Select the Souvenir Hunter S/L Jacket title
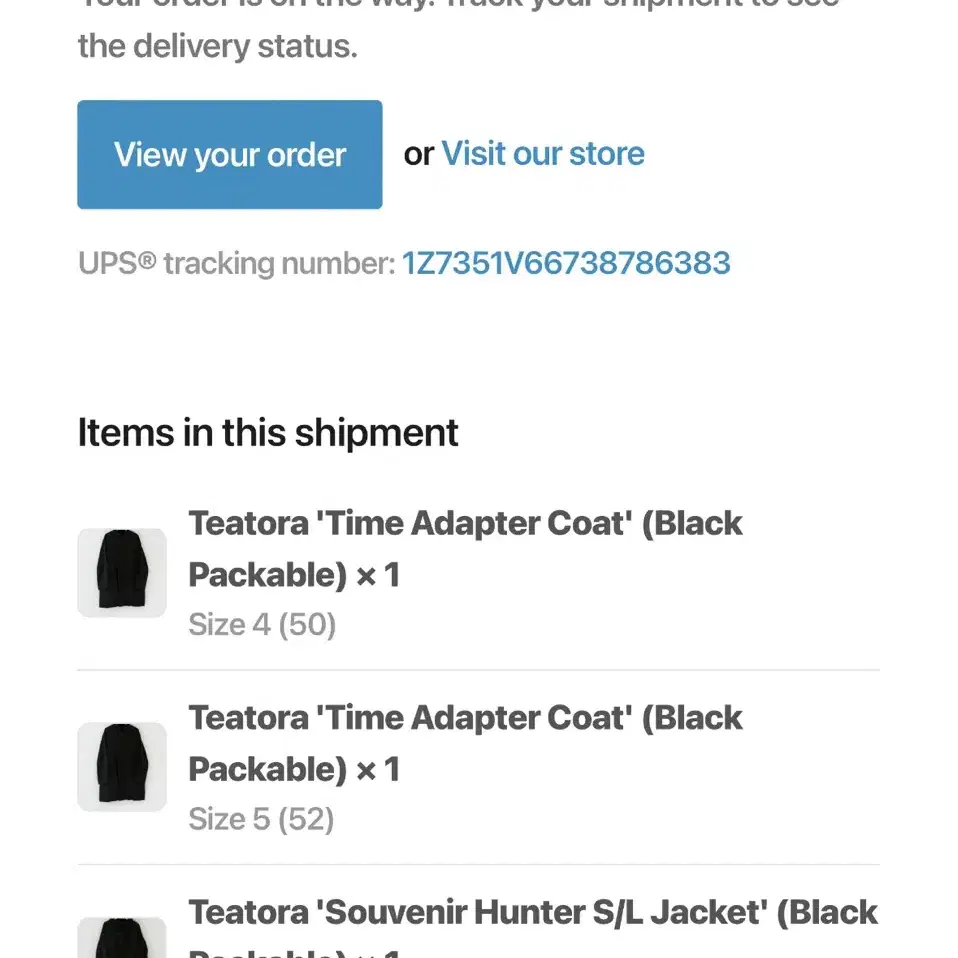Image resolution: width=958 pixels, height=958 pixels. pyautogui.click(x=533, y=926)
